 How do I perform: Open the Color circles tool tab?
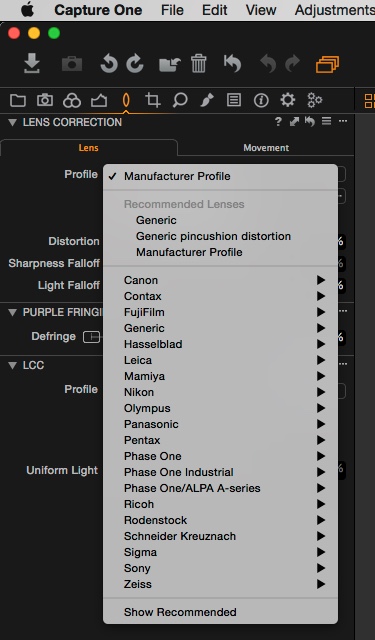point(72,100)
